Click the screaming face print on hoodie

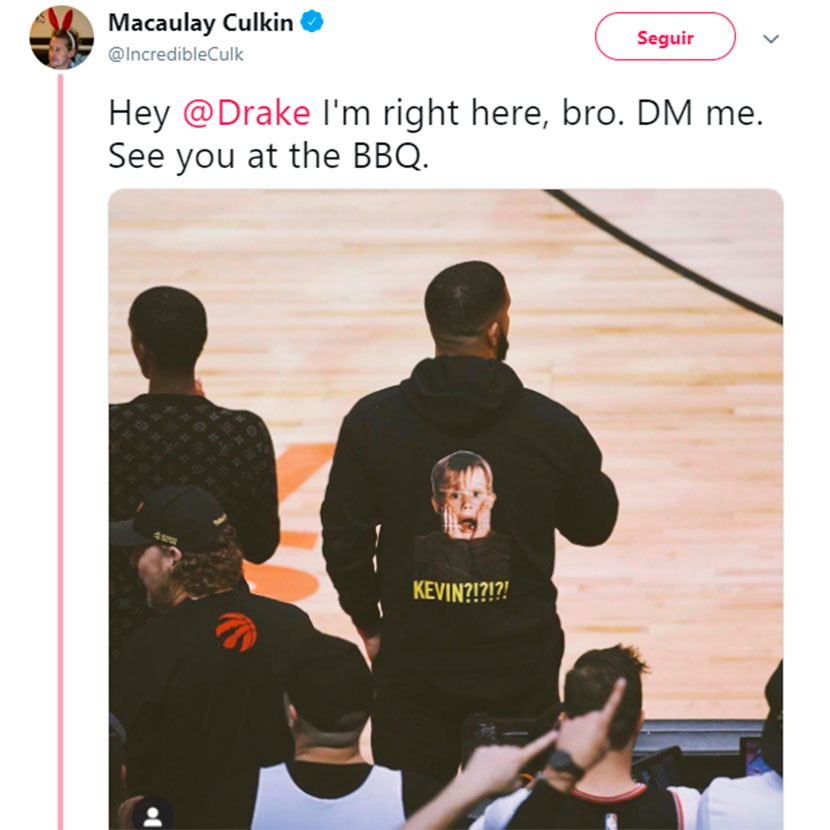tap(464, 495)
